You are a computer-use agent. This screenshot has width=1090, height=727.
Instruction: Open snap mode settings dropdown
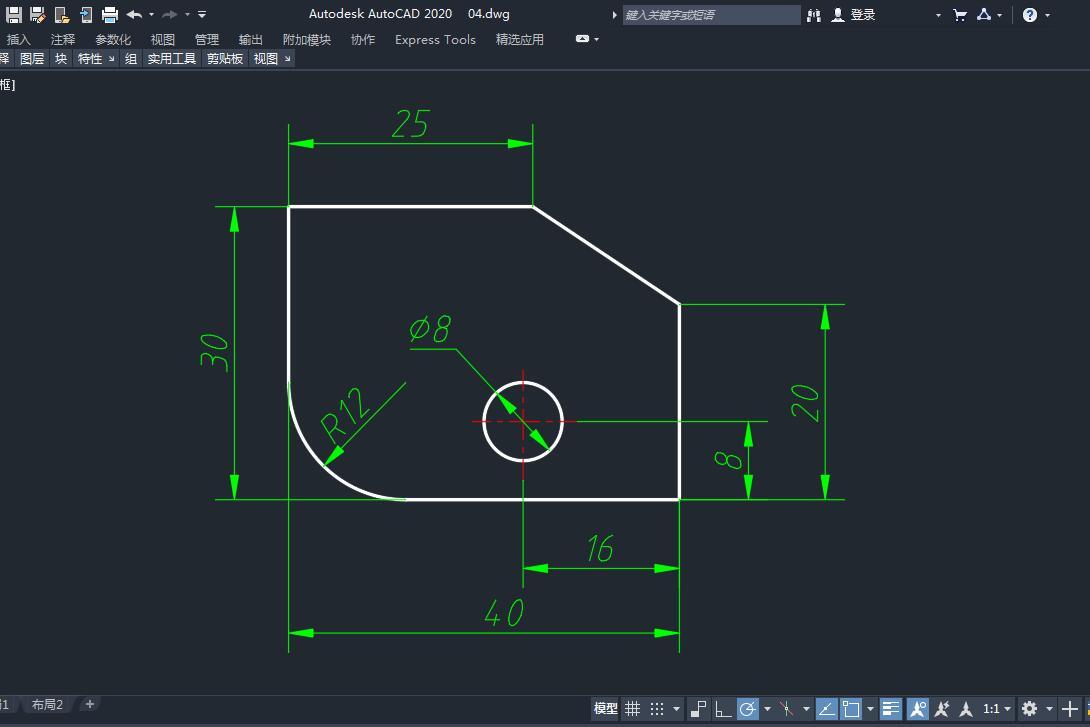676,709
